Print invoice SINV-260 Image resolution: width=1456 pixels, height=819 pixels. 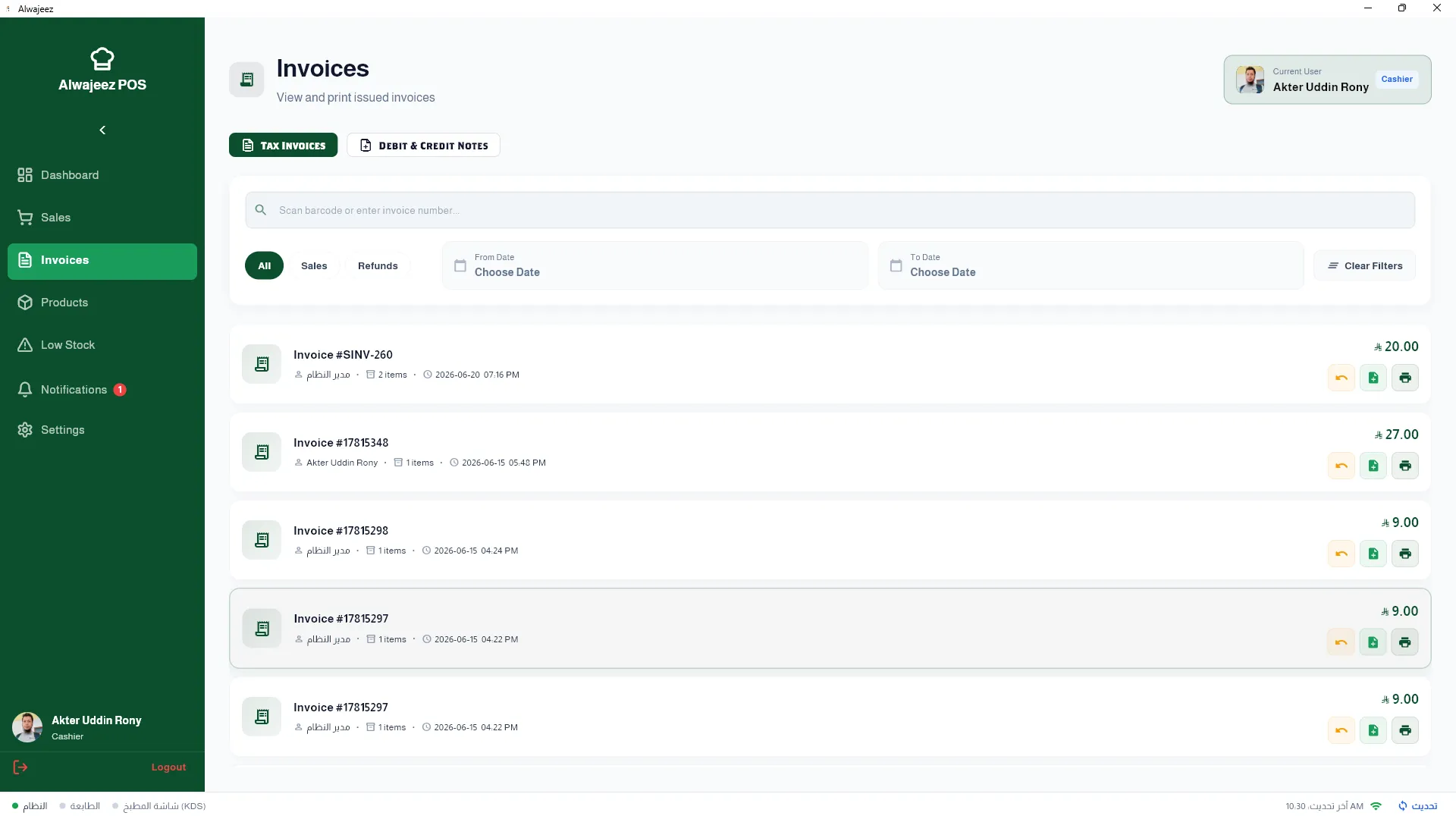[1405, 378]
